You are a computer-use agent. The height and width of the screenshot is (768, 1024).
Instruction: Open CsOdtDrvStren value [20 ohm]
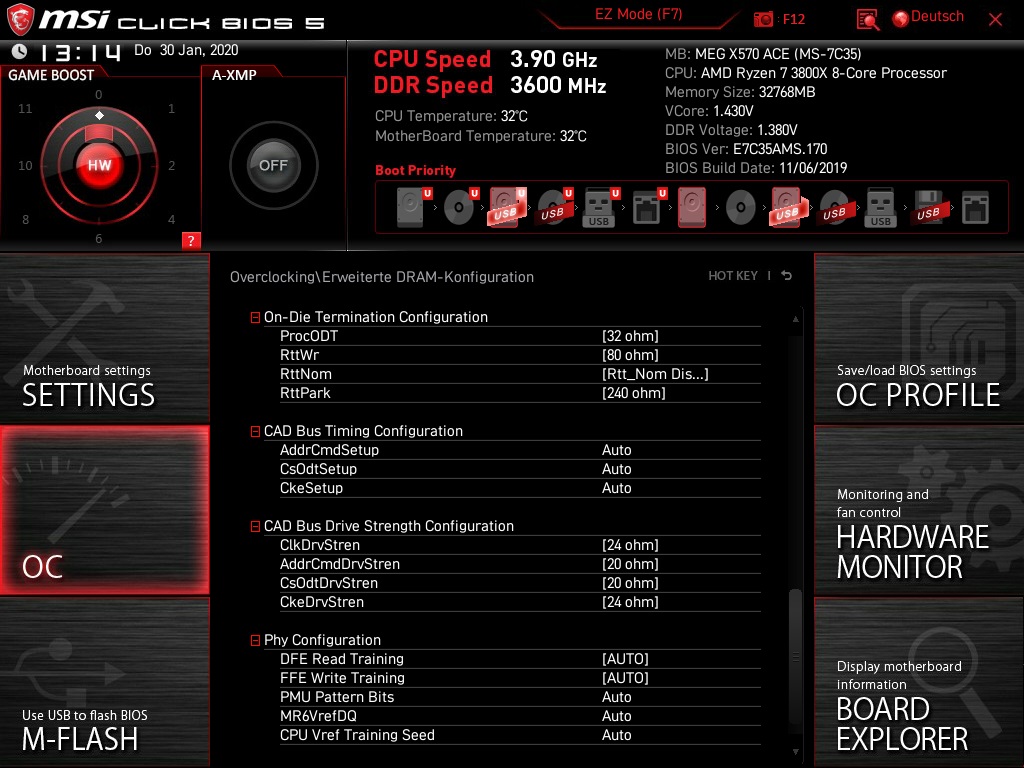pyautogui.click(x=630, y=583)
